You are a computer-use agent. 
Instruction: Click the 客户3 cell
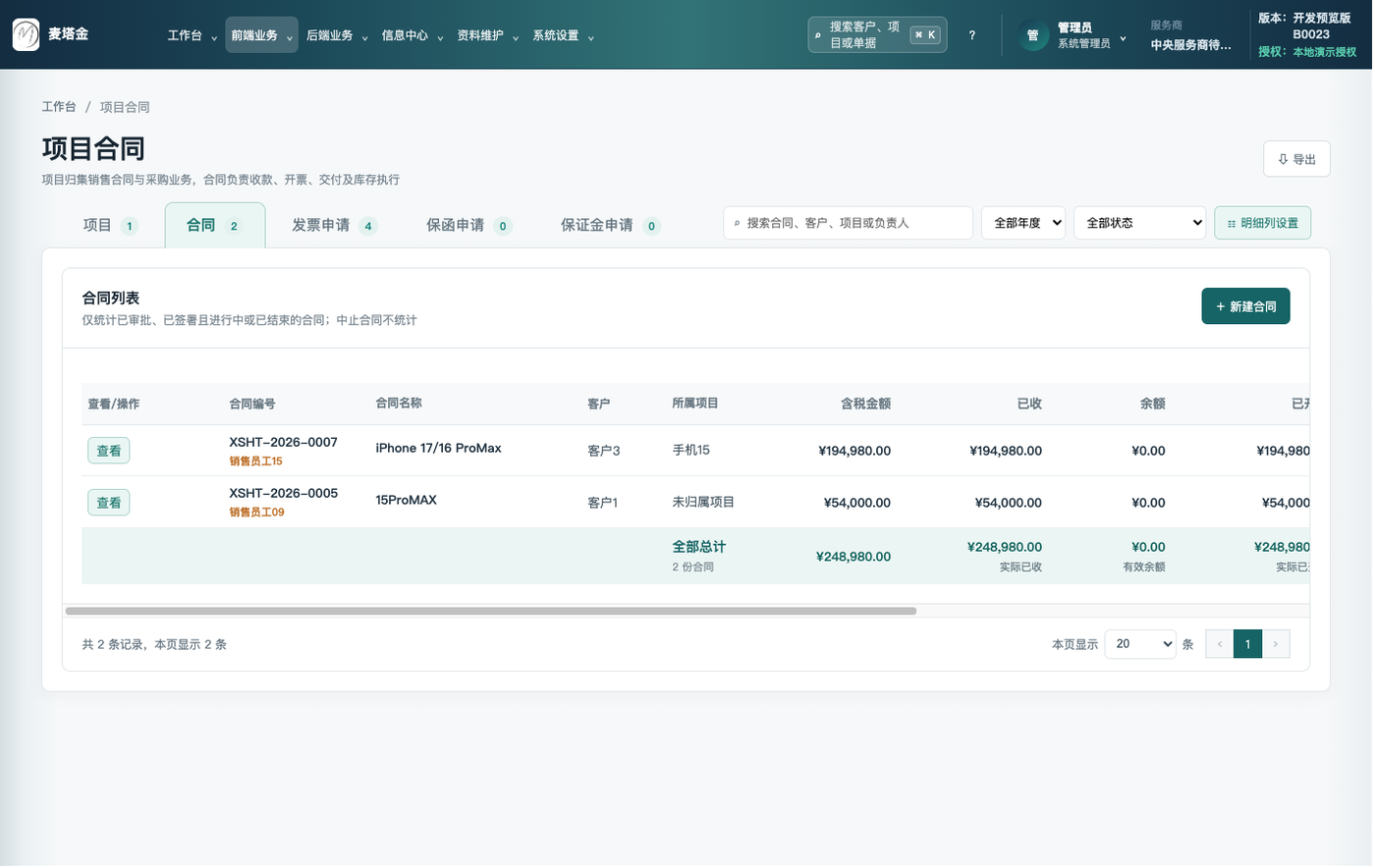605,452
